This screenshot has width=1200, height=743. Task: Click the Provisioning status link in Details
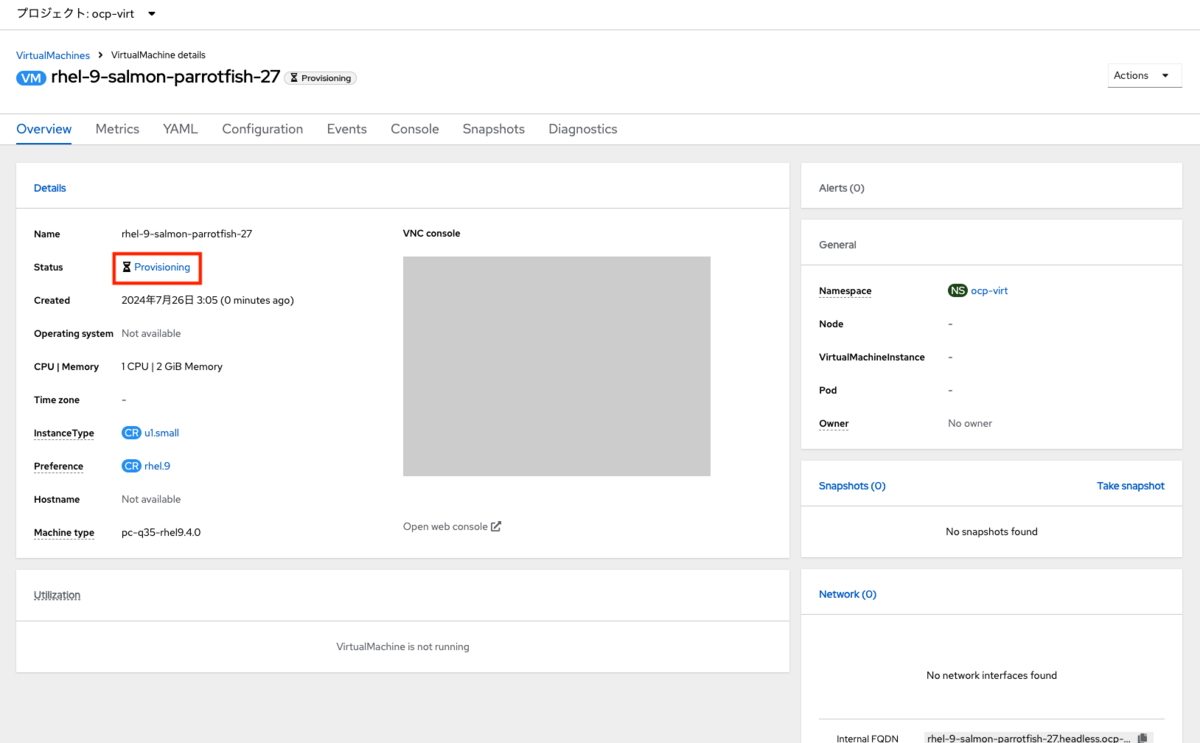point(162,267)
